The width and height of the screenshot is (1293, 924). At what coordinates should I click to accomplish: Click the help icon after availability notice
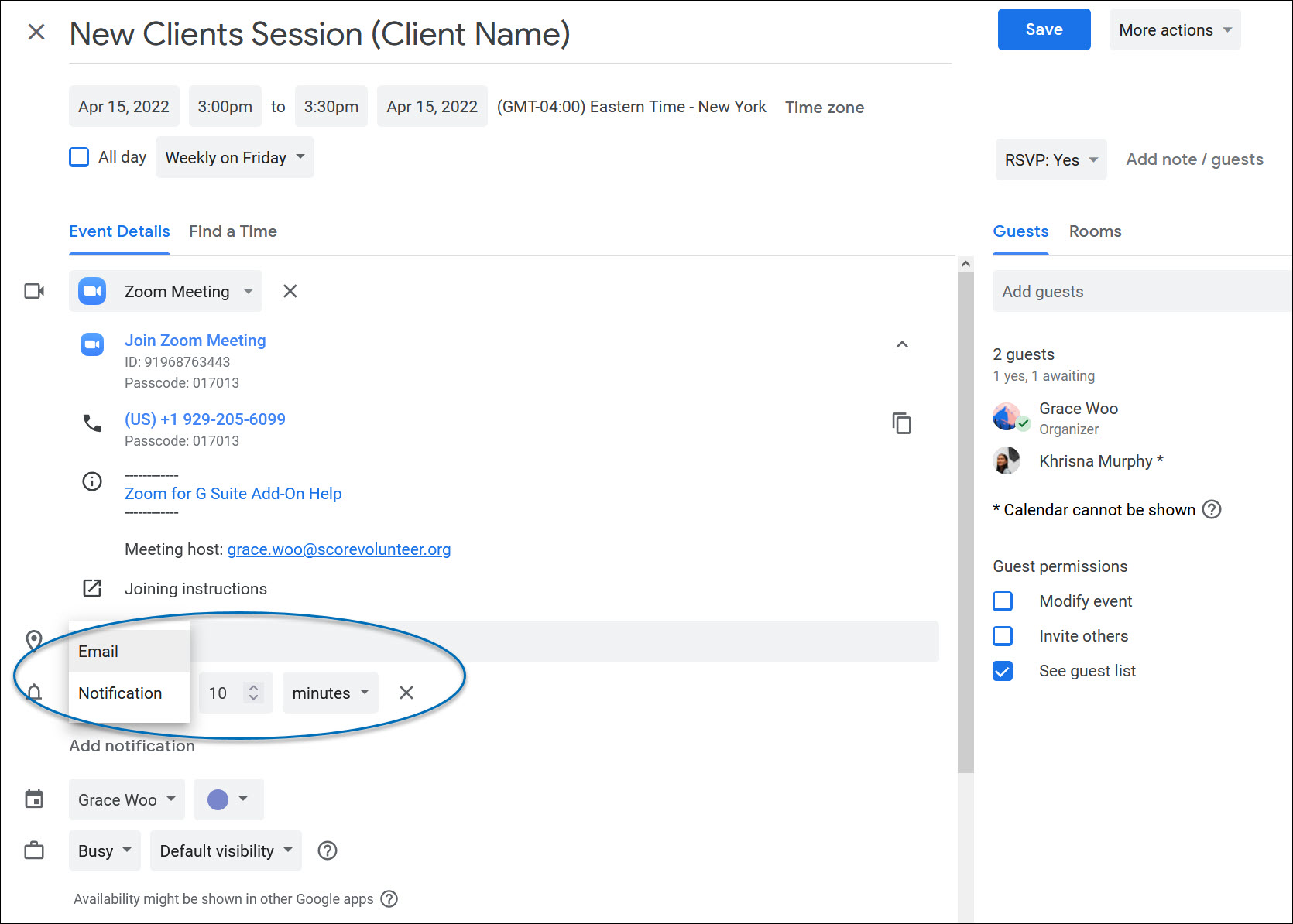point(389,898)
